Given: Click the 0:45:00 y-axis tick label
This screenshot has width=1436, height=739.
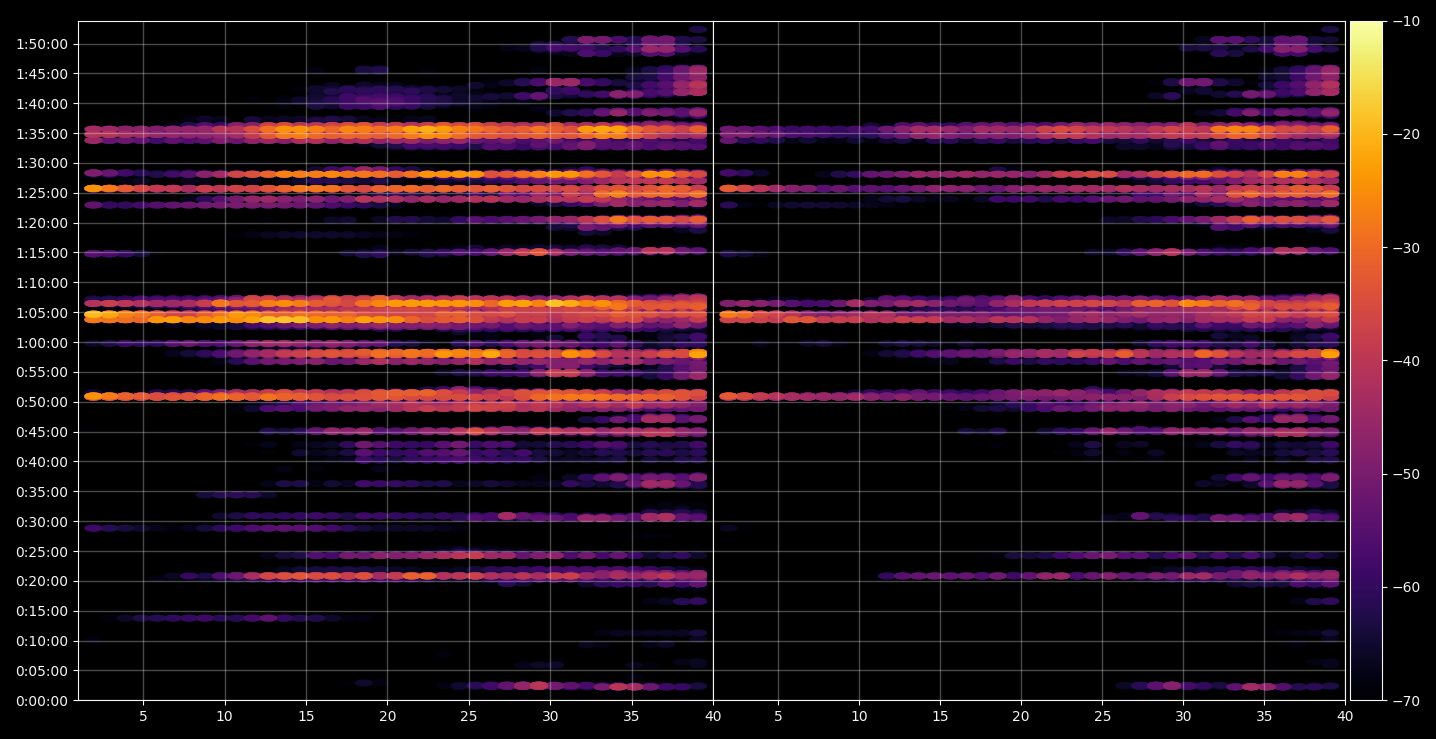Looking at the screenshot, I should point(42,432).
